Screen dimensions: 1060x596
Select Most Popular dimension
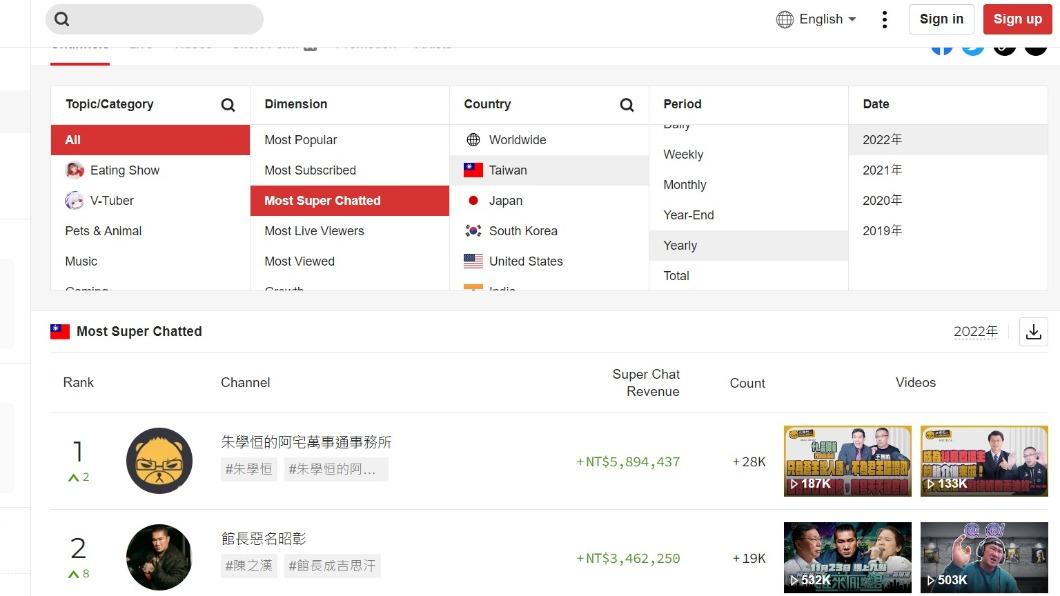click(x=350, y=140)
